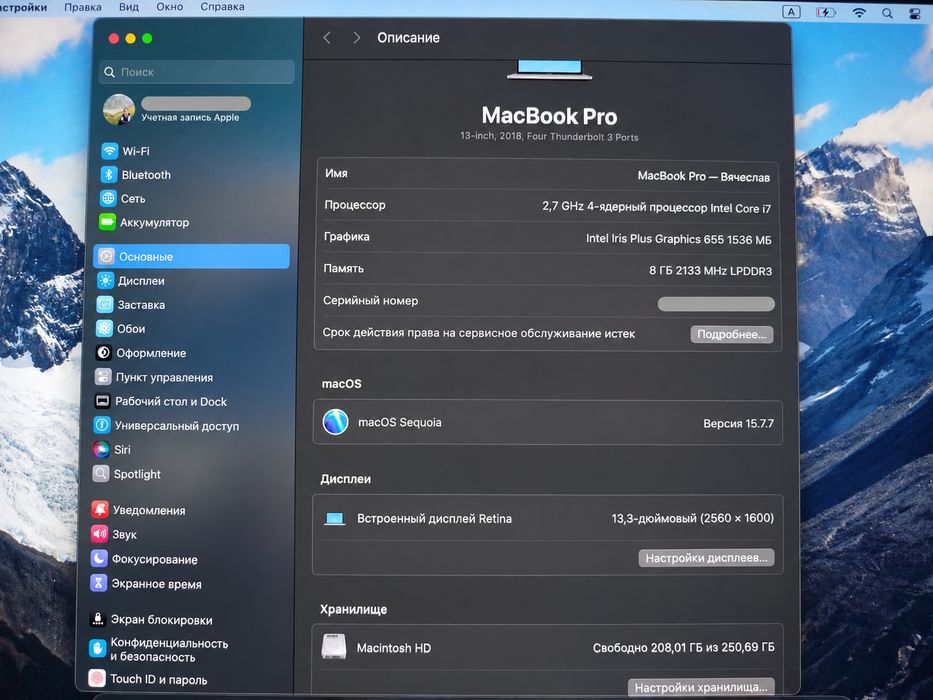This screenshot has width=933, height=700.
Task: Open Конфиденциальность и безопасность hand icon
Action: (x=97, y=649)
